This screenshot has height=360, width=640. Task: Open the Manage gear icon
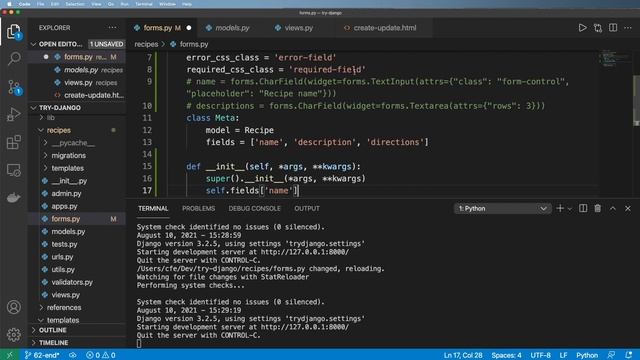13,335
